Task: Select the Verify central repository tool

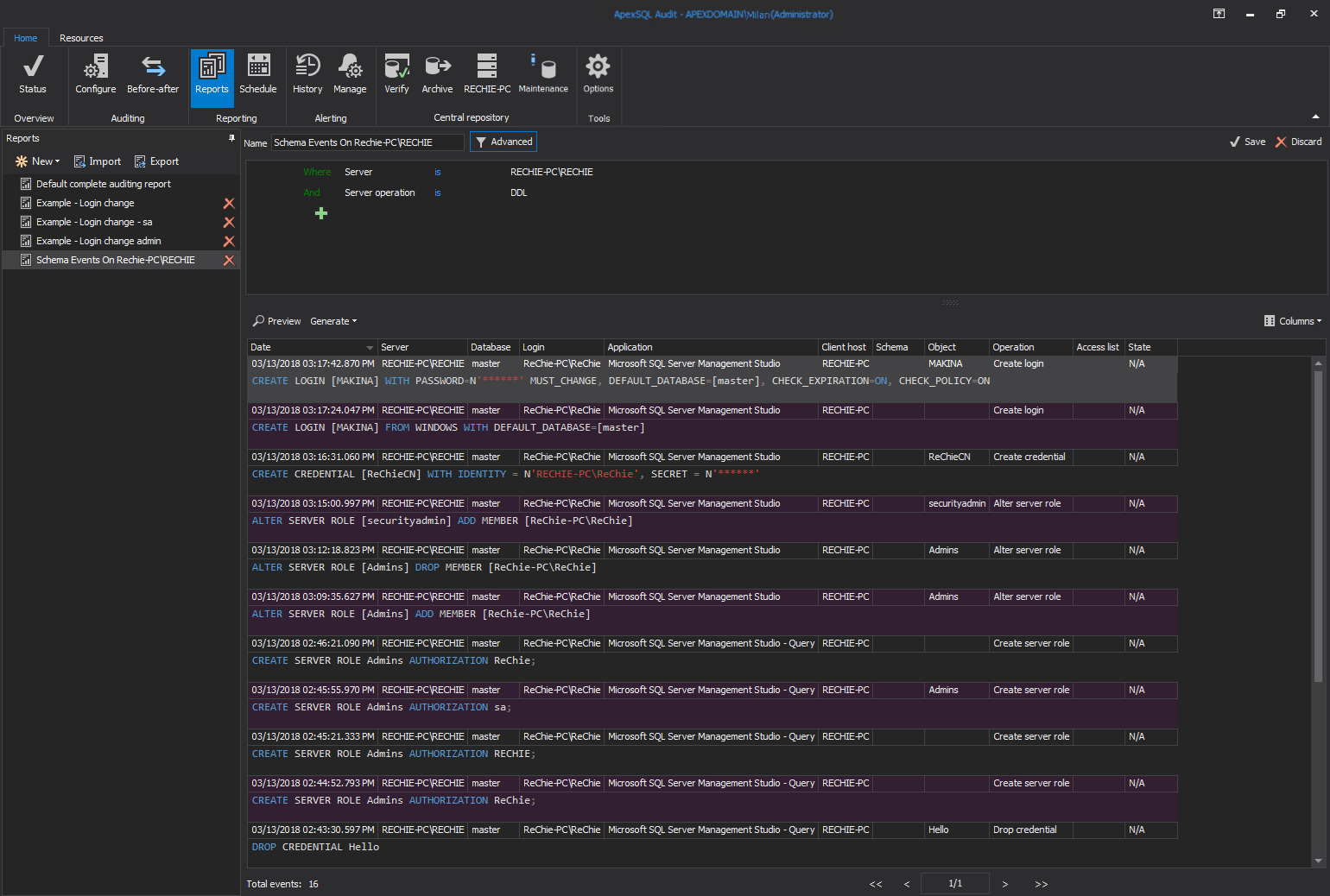Action: pyautogui.click(x=396, y=75)
